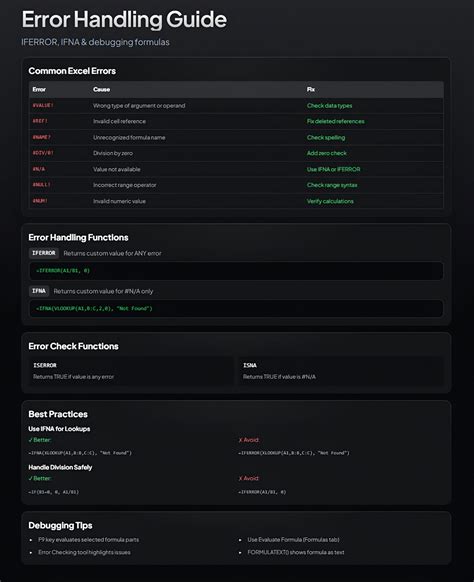Click the Check data types fix

[329, 105]
